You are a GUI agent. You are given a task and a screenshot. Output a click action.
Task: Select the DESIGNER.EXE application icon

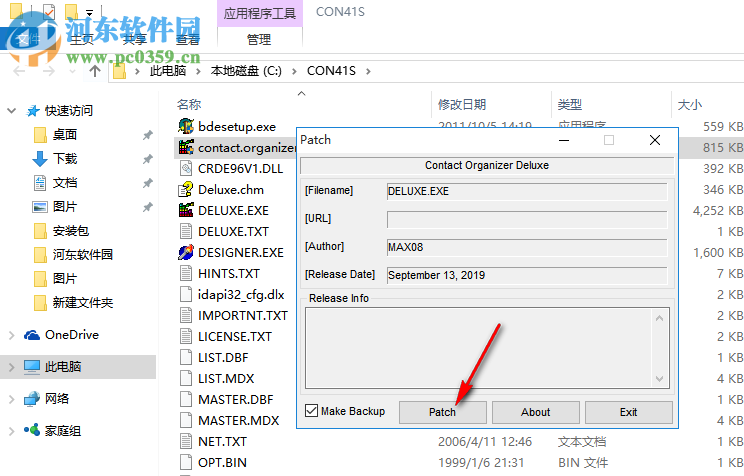186,252
